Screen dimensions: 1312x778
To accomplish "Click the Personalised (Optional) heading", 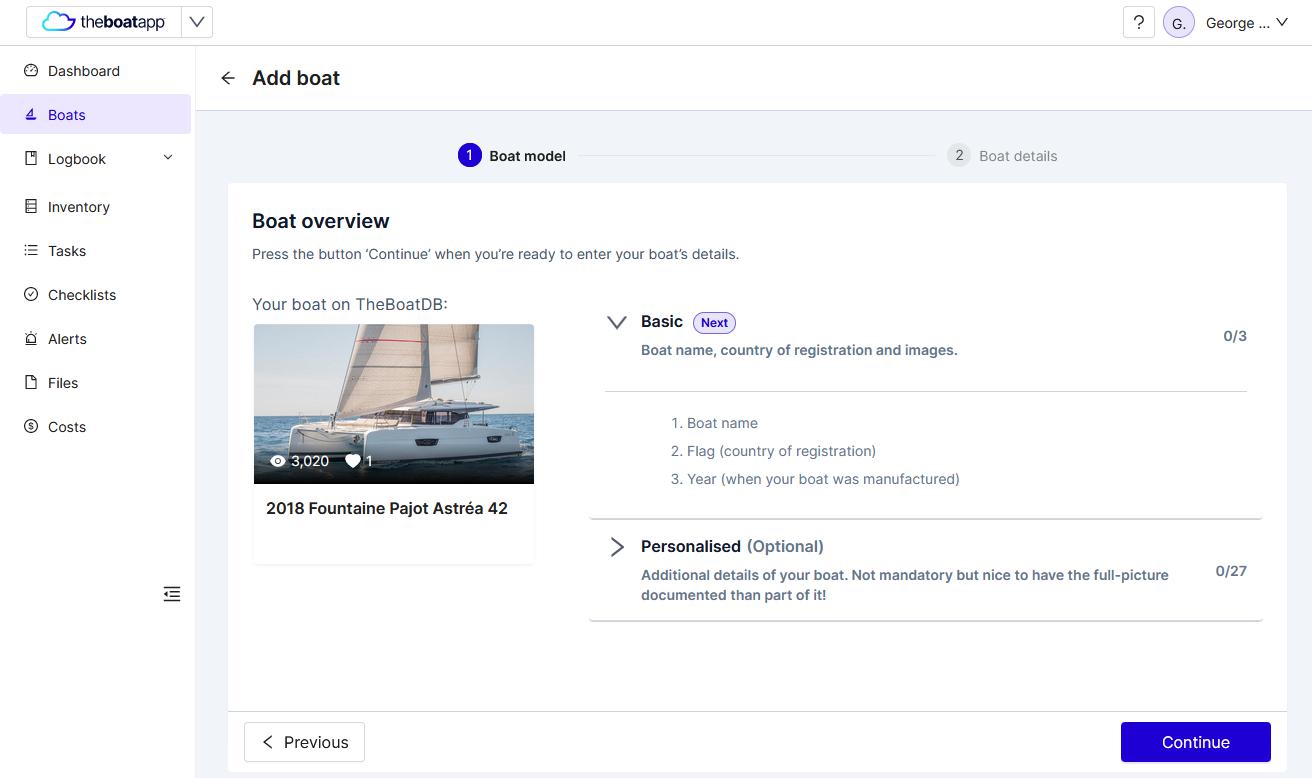I will pyautogui.click(x=732, y=546).
